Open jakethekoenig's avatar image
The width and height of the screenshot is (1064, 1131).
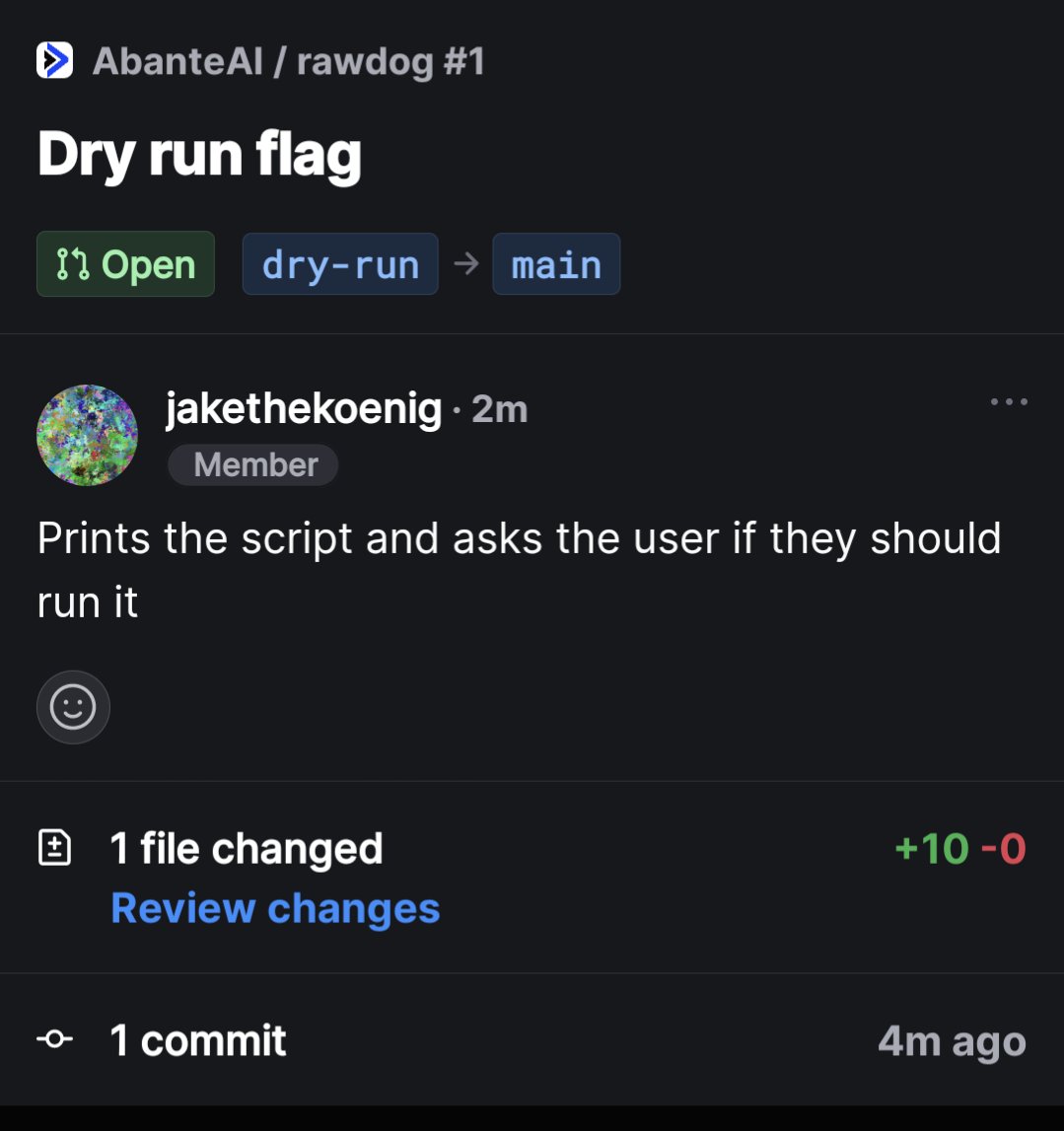[x=88, y=435]
